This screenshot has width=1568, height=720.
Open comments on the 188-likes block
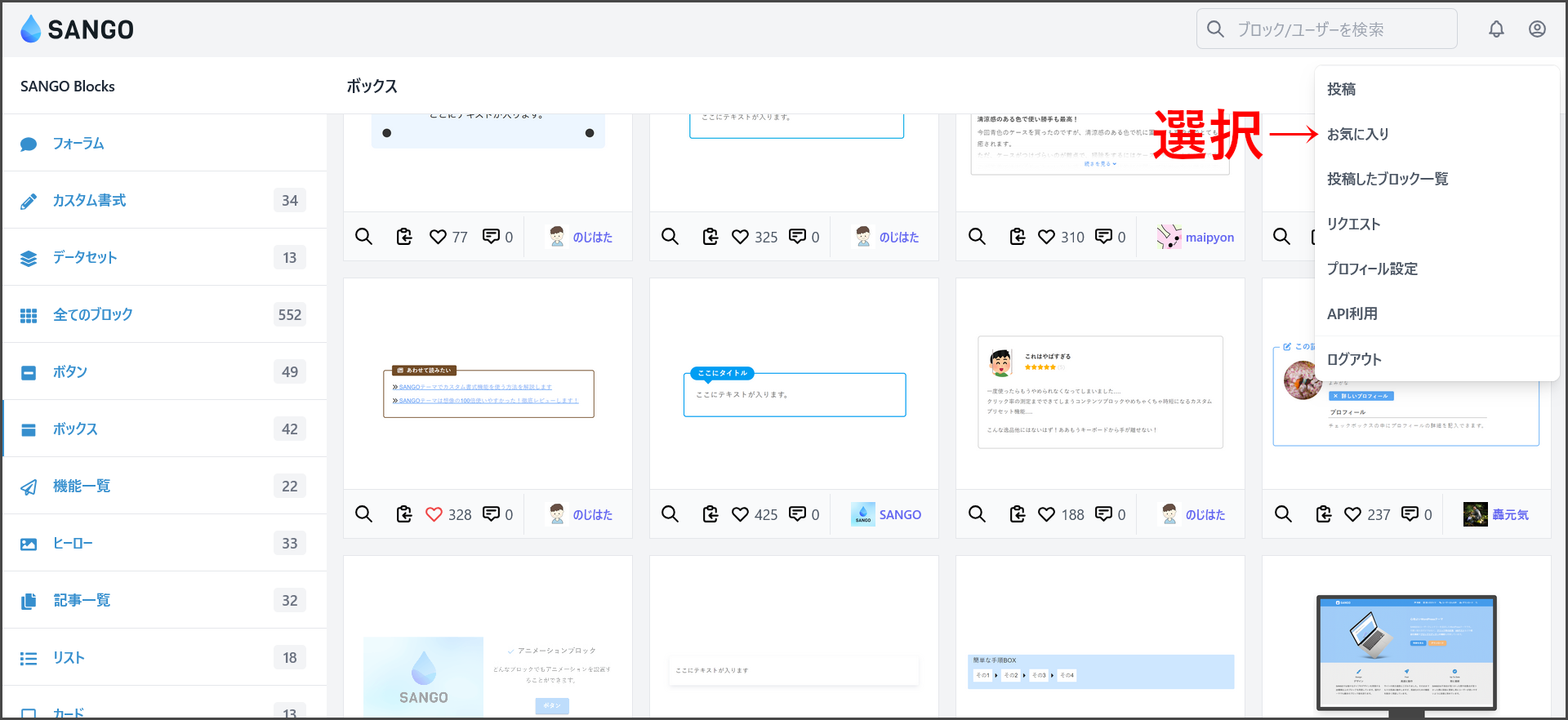point(1103,514)
